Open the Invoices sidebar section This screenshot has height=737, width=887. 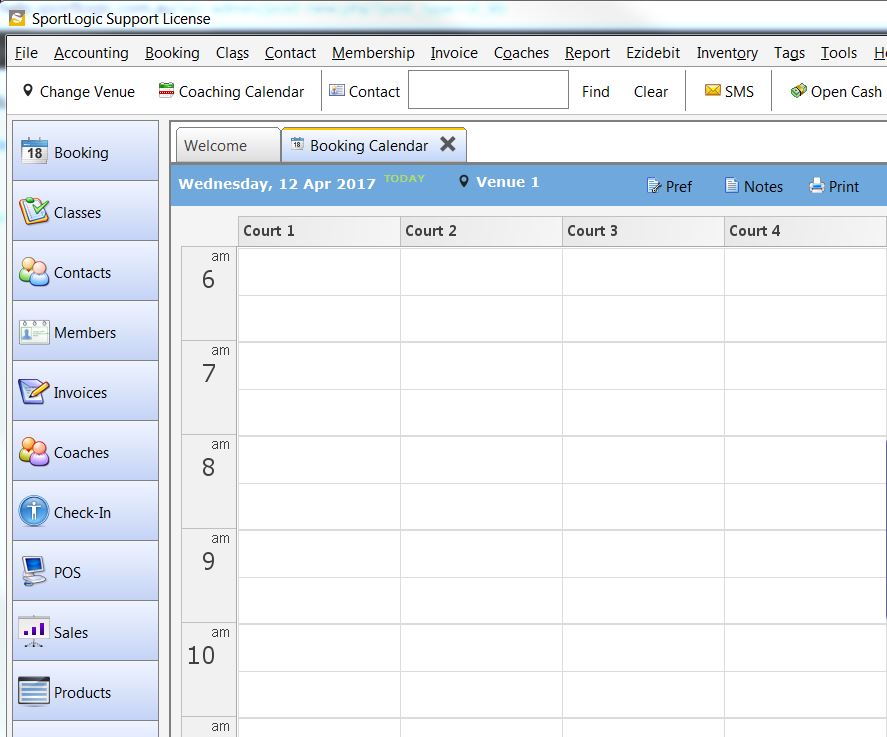85,391
